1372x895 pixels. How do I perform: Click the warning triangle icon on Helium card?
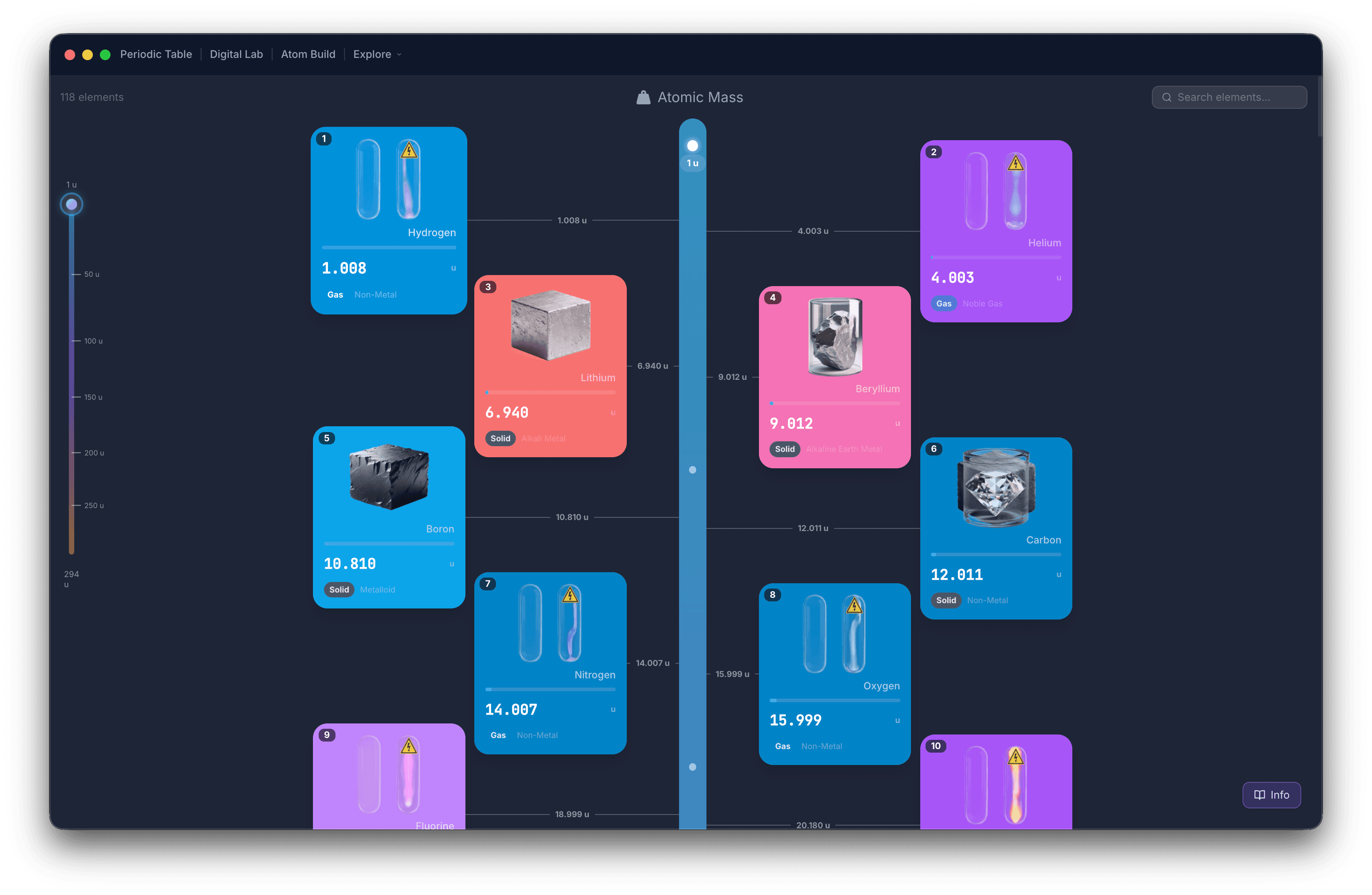tap(1015, 163)
